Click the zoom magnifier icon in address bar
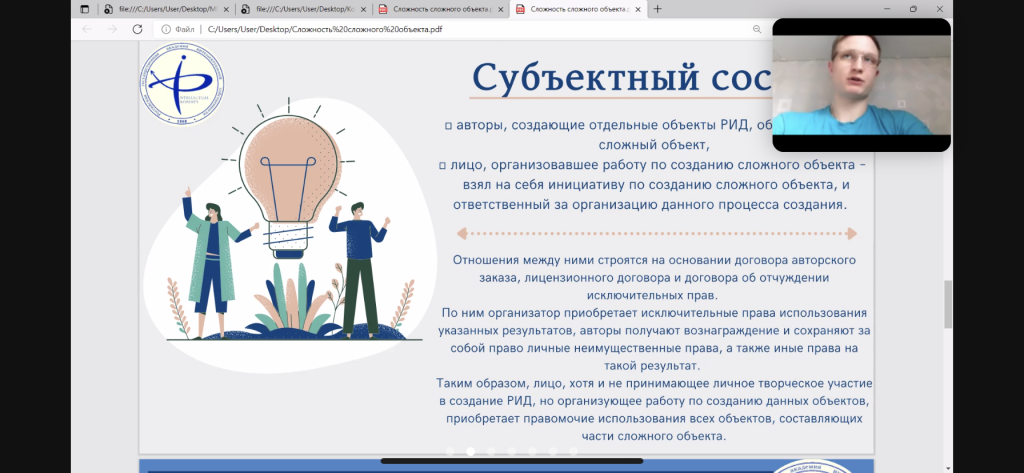1024x473 pixels. [757, 29]
